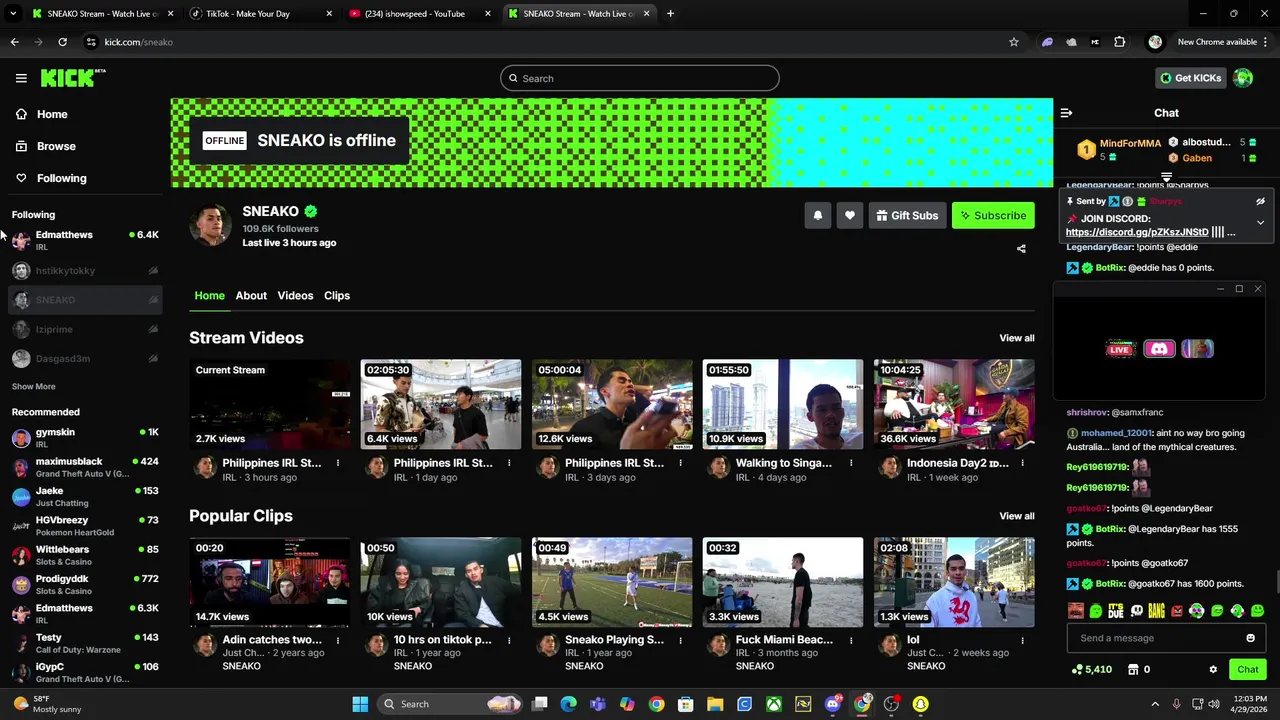Open the emoji picker in message box
1280x720 pixels.
pos(1250,638)
